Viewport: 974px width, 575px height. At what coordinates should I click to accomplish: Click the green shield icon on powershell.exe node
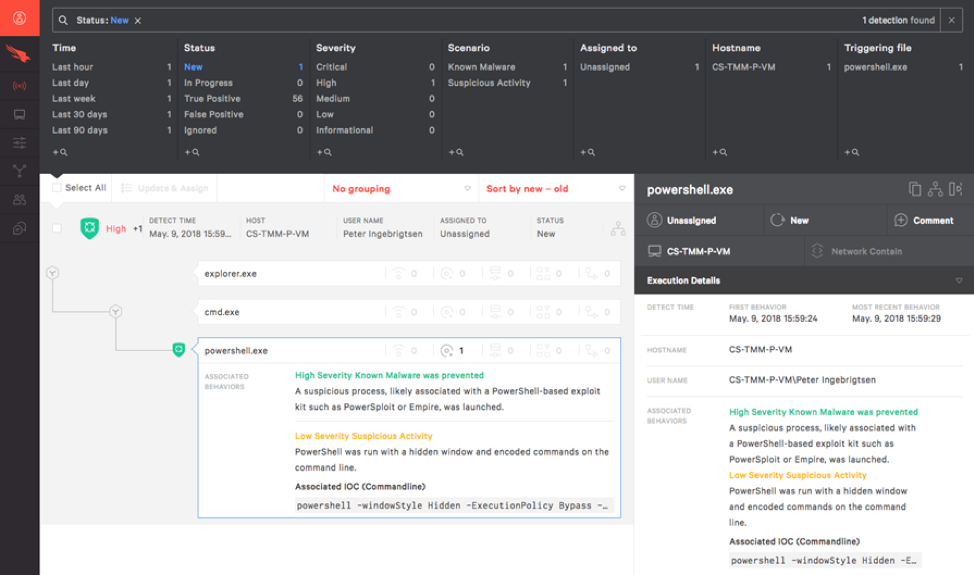pos(179,349)
